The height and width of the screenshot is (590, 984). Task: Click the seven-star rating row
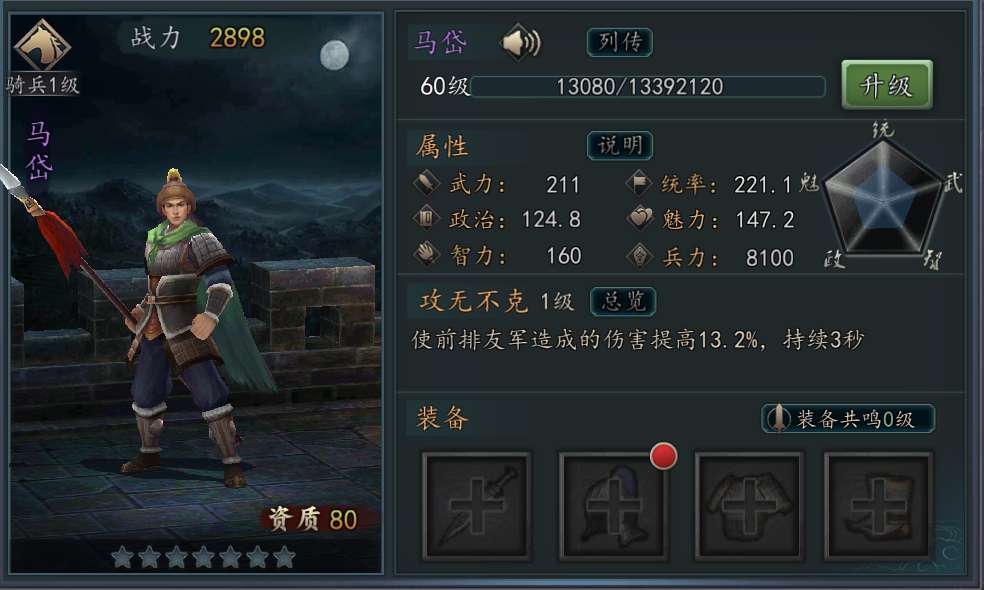point(203,557)
